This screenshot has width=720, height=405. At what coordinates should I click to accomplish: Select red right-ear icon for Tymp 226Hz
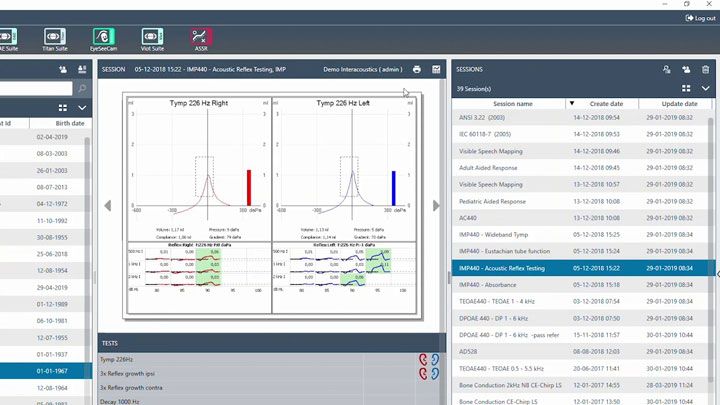point(423,358)
